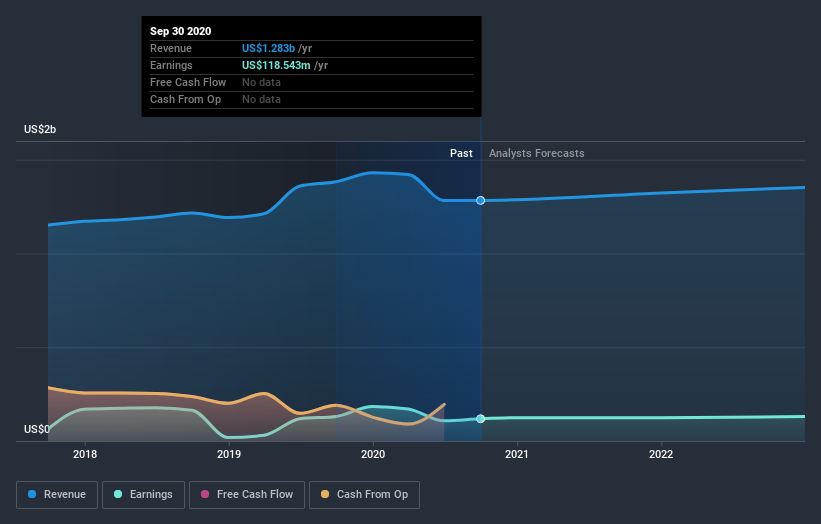Click the 2019 x-axis label
821x524 pixels.
229,454
